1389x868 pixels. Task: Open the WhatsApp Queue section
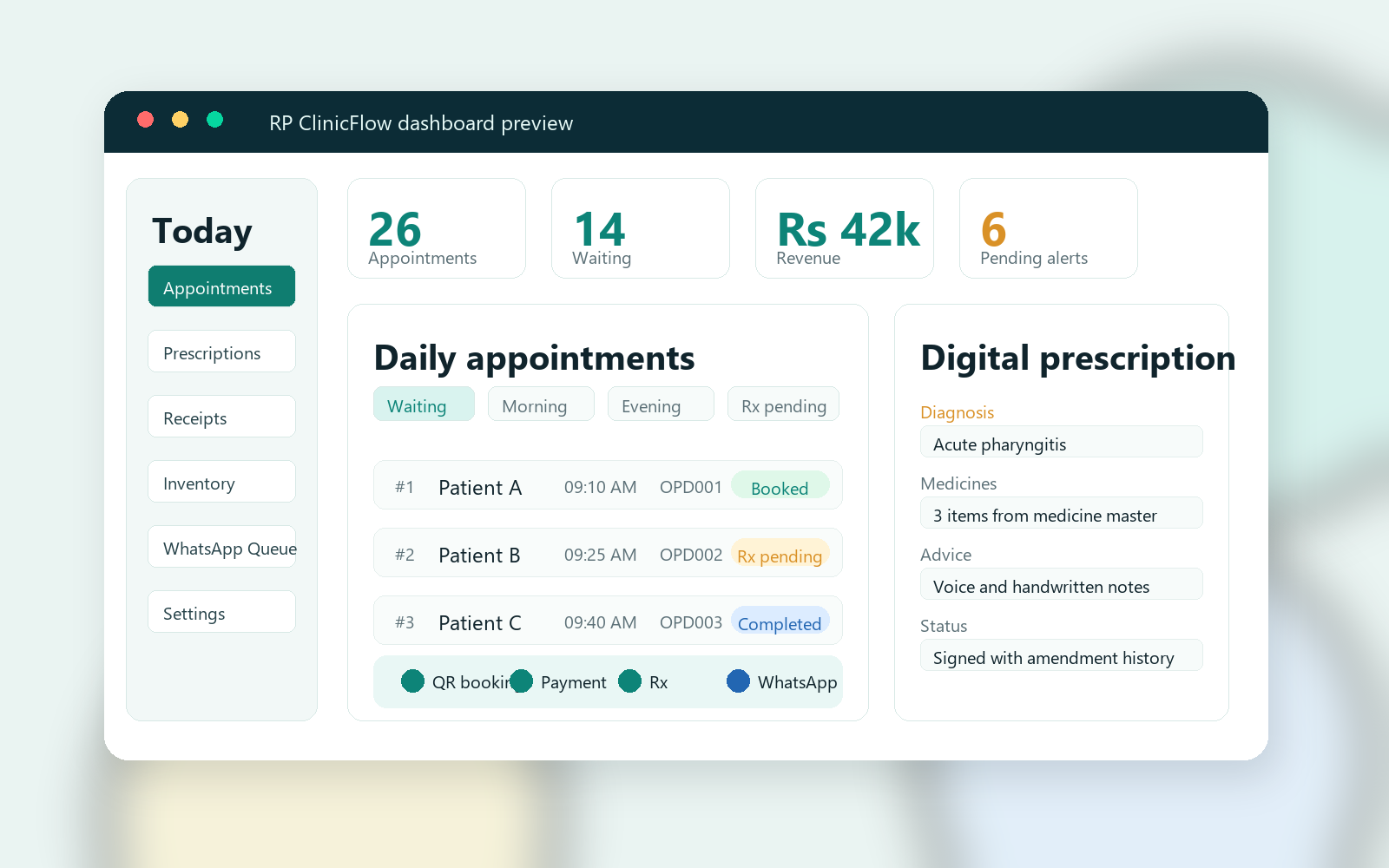(221, 547)
